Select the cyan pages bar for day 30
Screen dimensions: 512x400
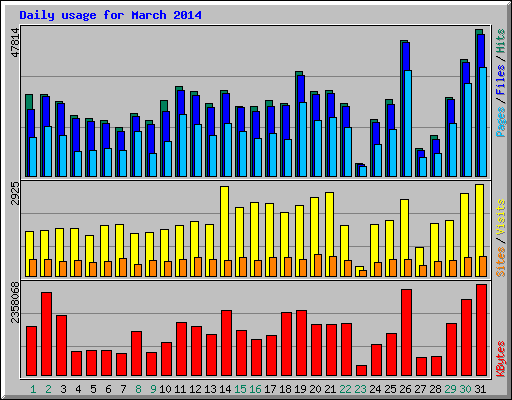(x=468, y=130)
